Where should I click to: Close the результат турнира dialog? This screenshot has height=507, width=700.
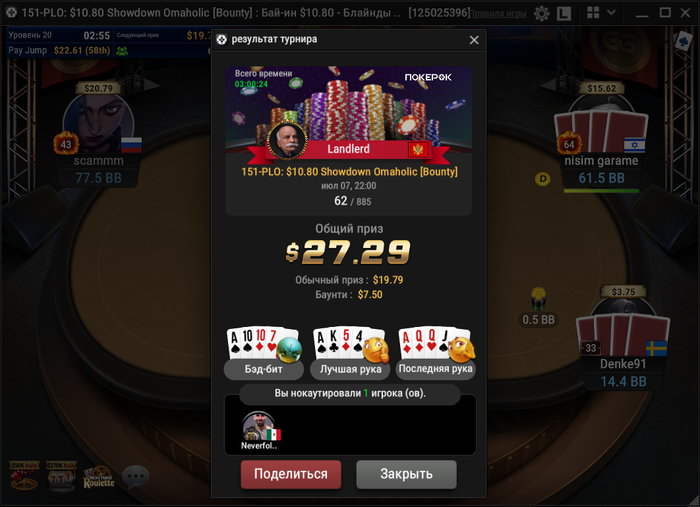(x=474, y=40)
